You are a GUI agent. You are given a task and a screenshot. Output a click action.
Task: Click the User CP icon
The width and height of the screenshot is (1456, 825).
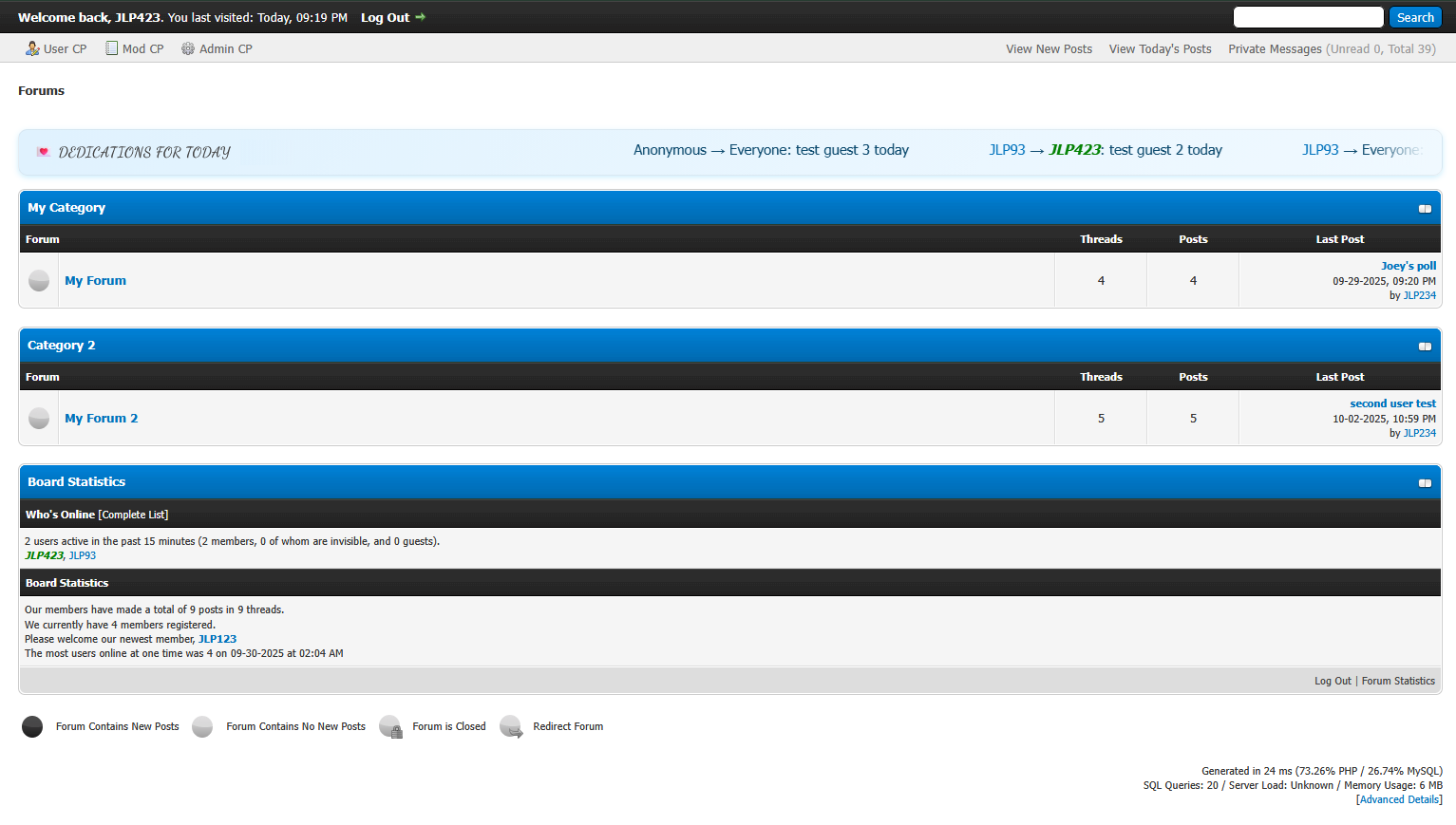pyautogui.click(x=32, y=48)
